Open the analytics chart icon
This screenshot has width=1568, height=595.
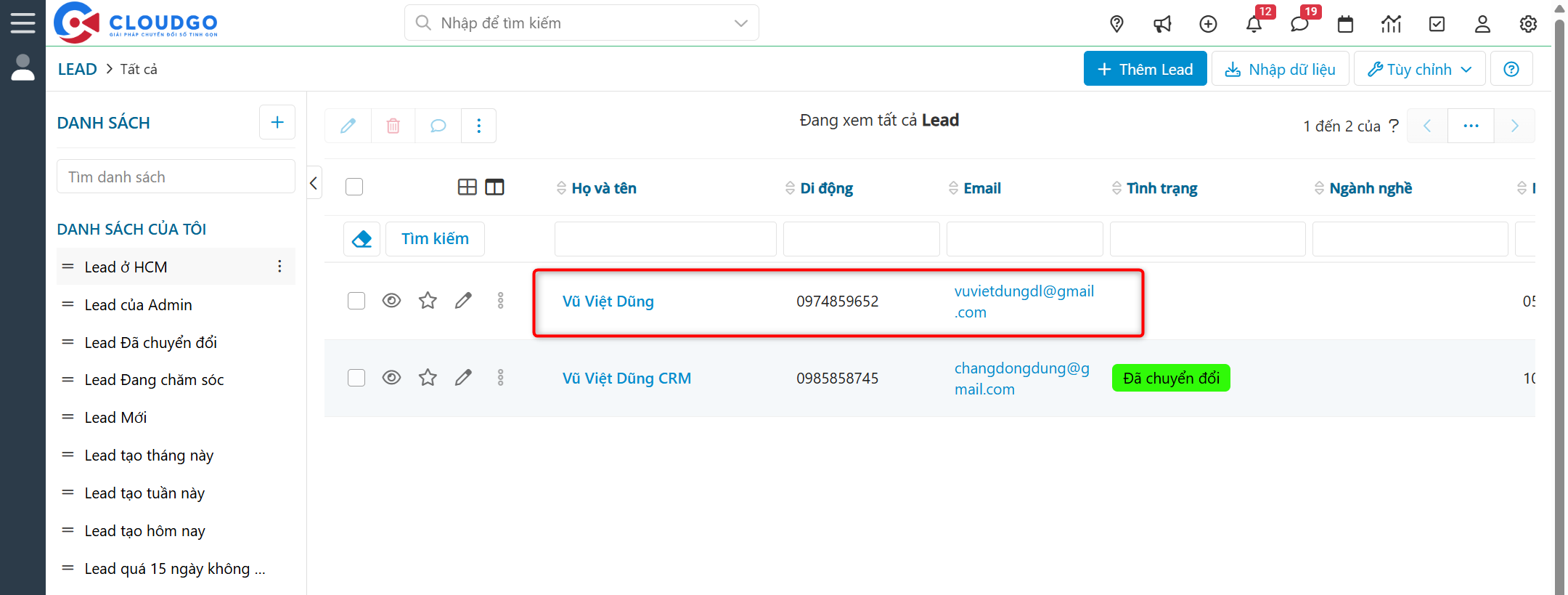pyautogui.click(x=1391, y=24)
